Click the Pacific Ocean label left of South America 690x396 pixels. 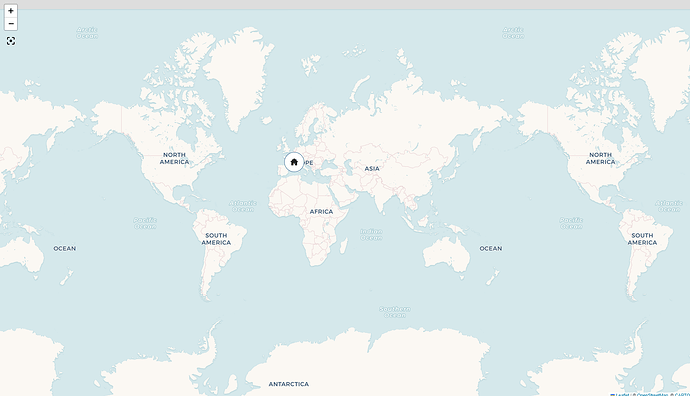[145, 223]
